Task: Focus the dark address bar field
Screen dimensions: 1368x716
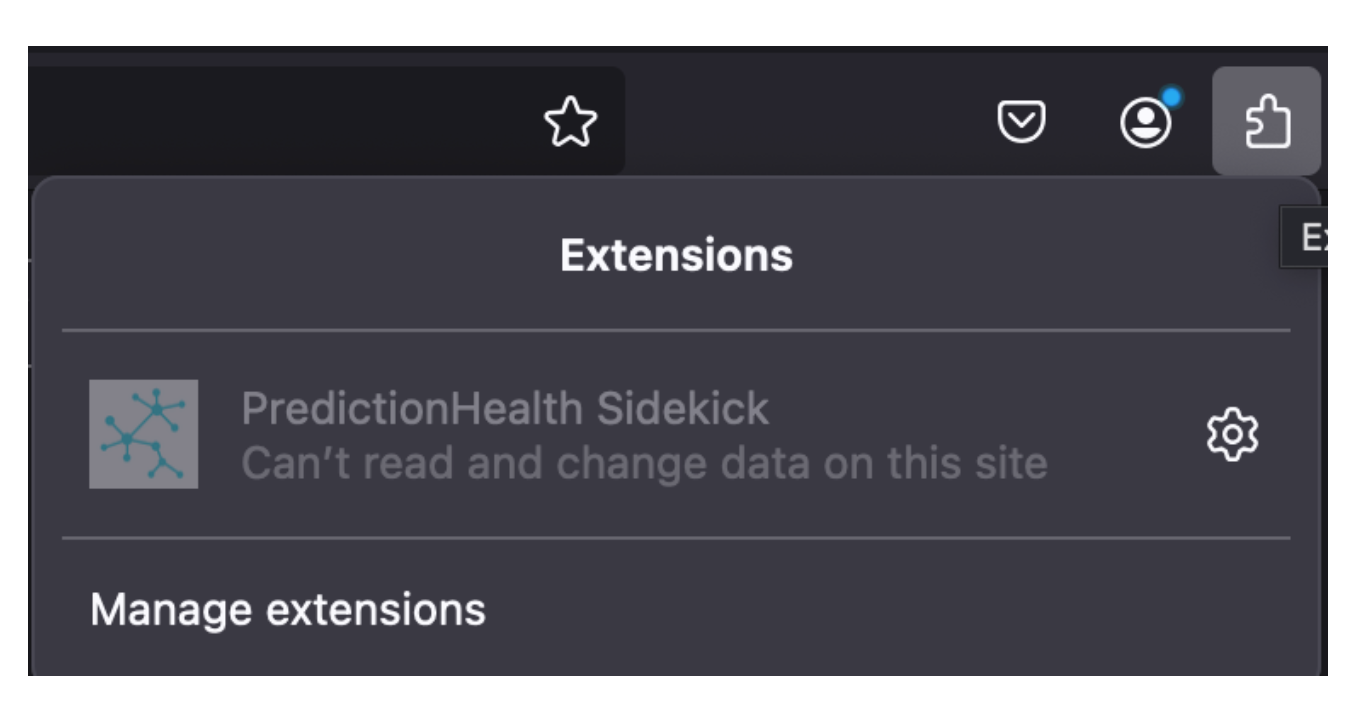Action: click(x=300, y=120)
